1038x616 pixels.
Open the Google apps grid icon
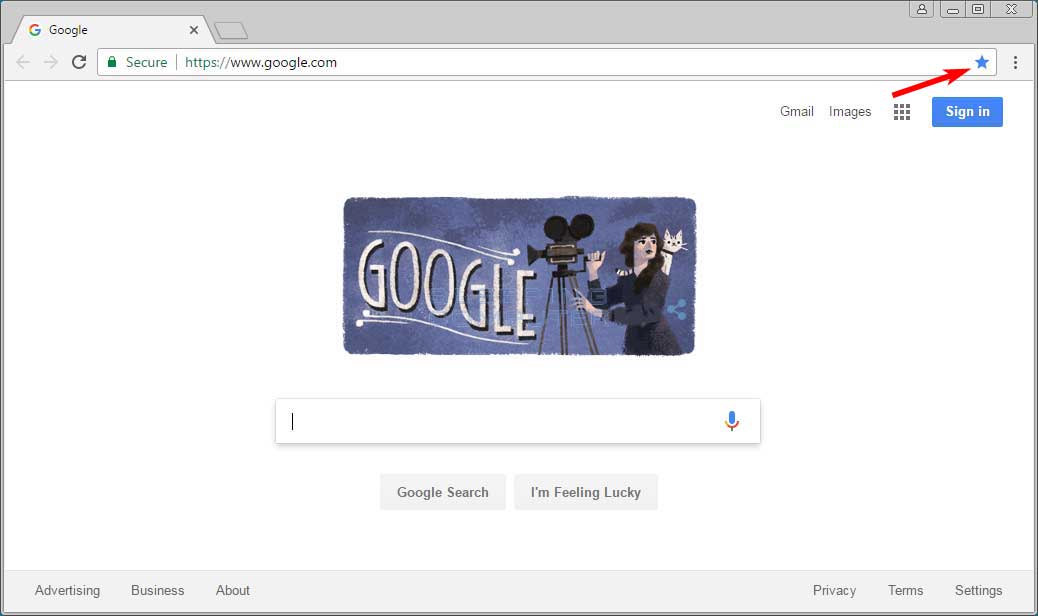902,112
